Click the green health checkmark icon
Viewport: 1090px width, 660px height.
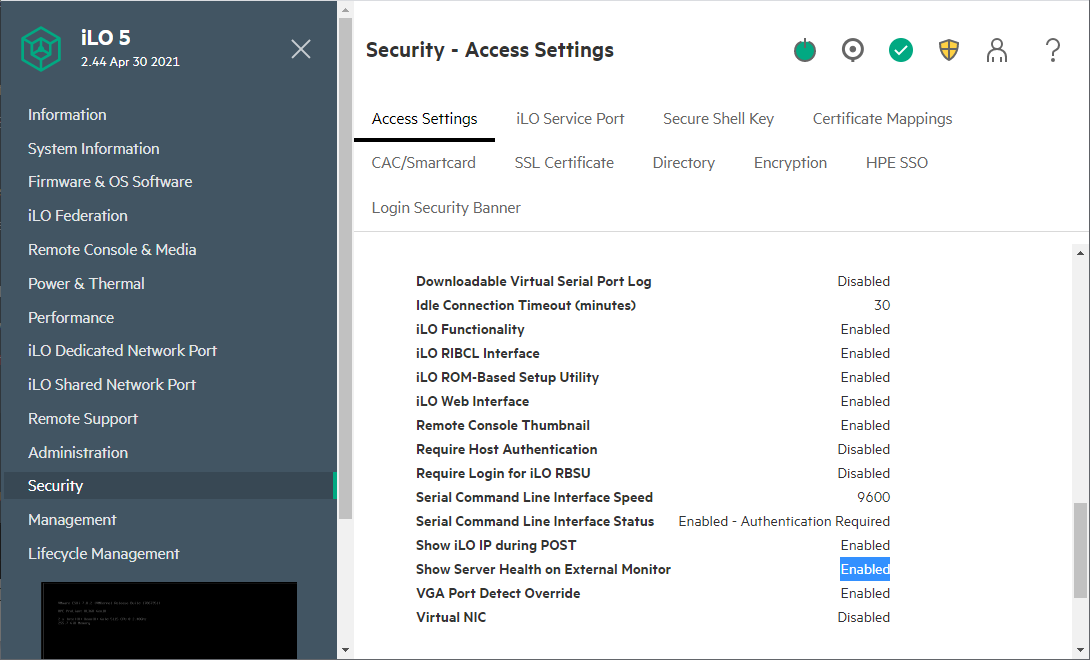(900, 50)
